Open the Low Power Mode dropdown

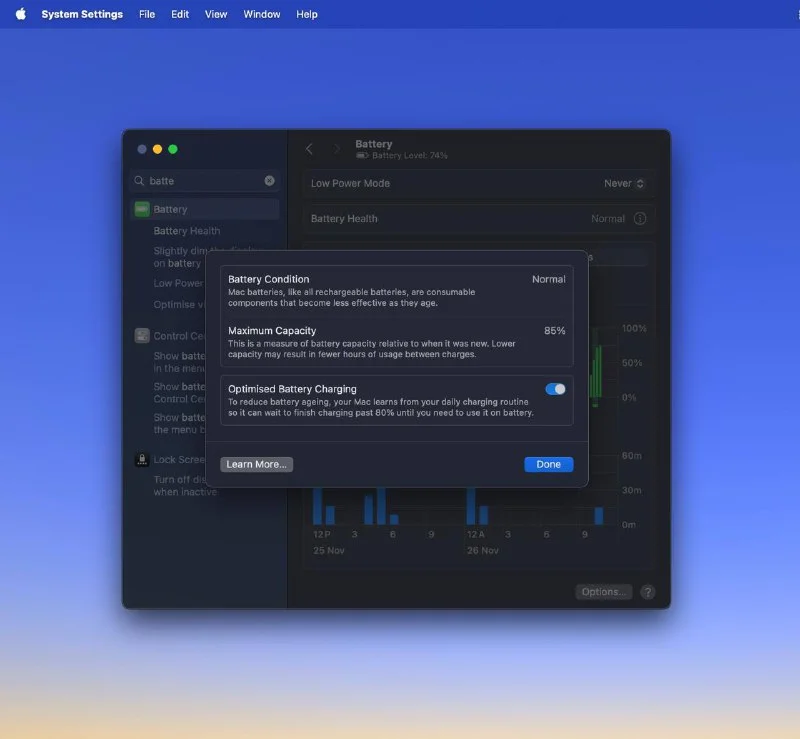[625, 184]
